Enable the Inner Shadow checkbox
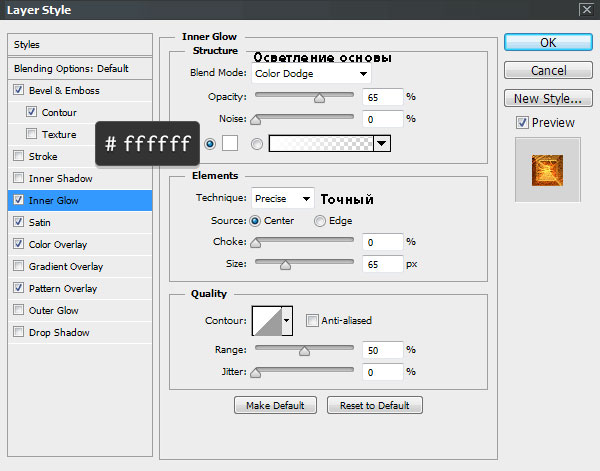 click(x=18, y=178)
